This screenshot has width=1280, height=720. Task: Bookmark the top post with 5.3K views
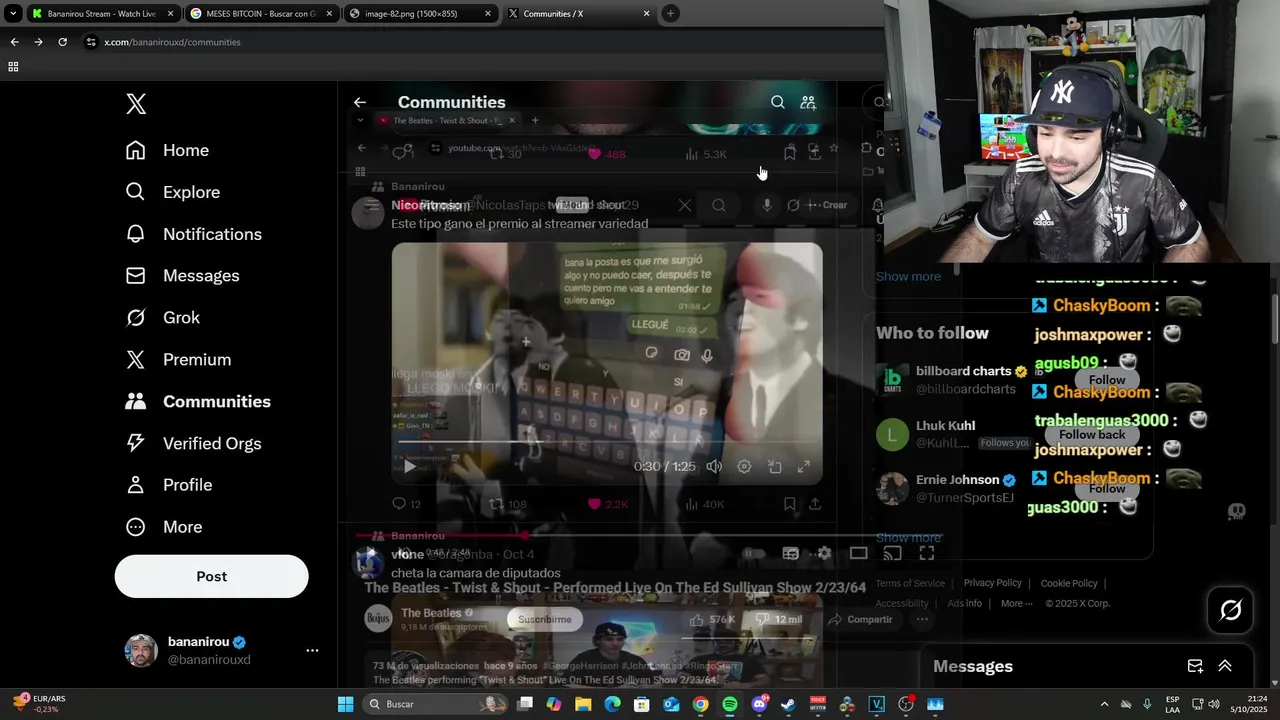click(789, 152)
